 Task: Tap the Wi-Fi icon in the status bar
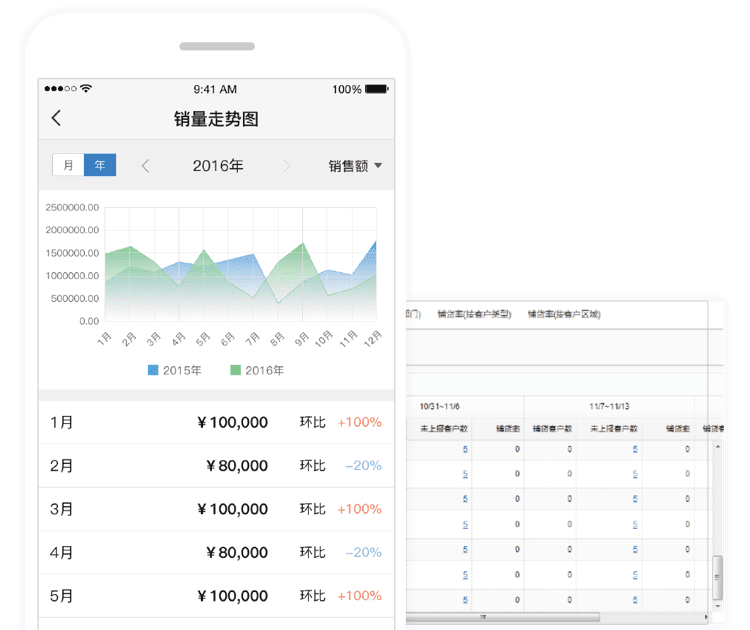point(87,89)
